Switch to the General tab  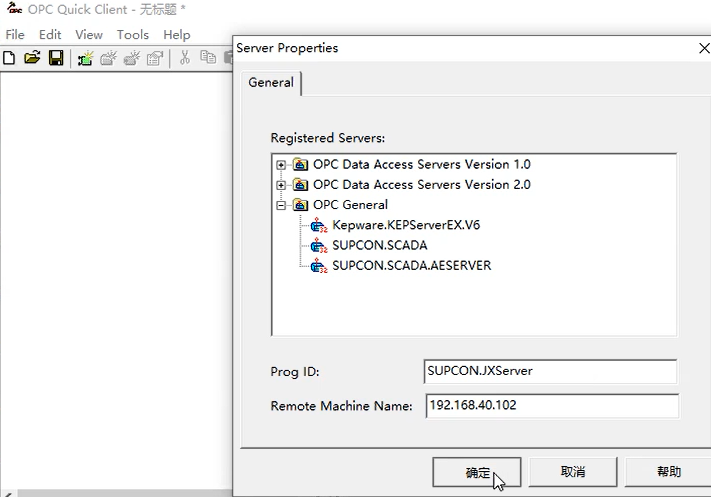click(x=271, y=83)
